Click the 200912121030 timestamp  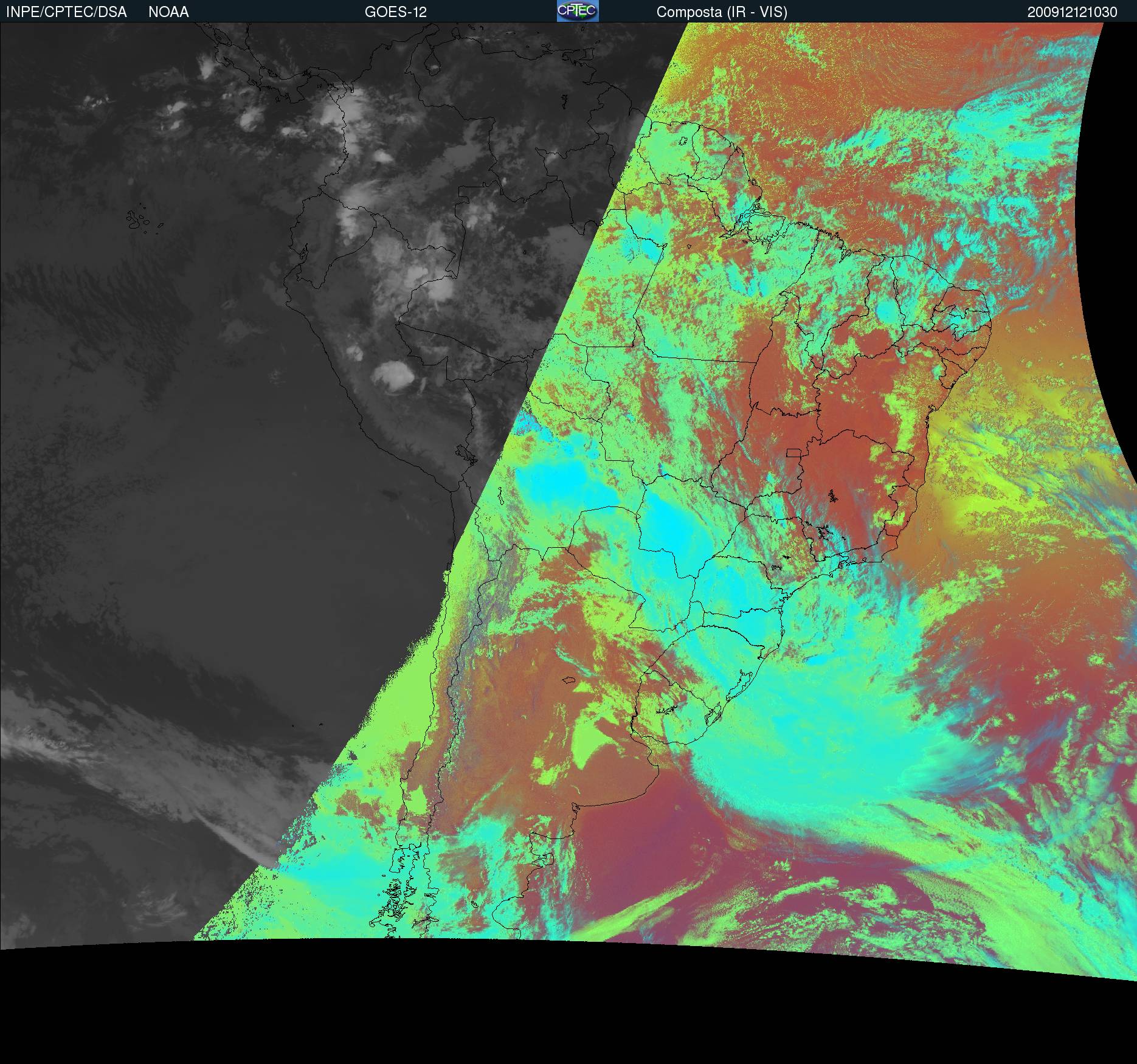coord(1073,12)
